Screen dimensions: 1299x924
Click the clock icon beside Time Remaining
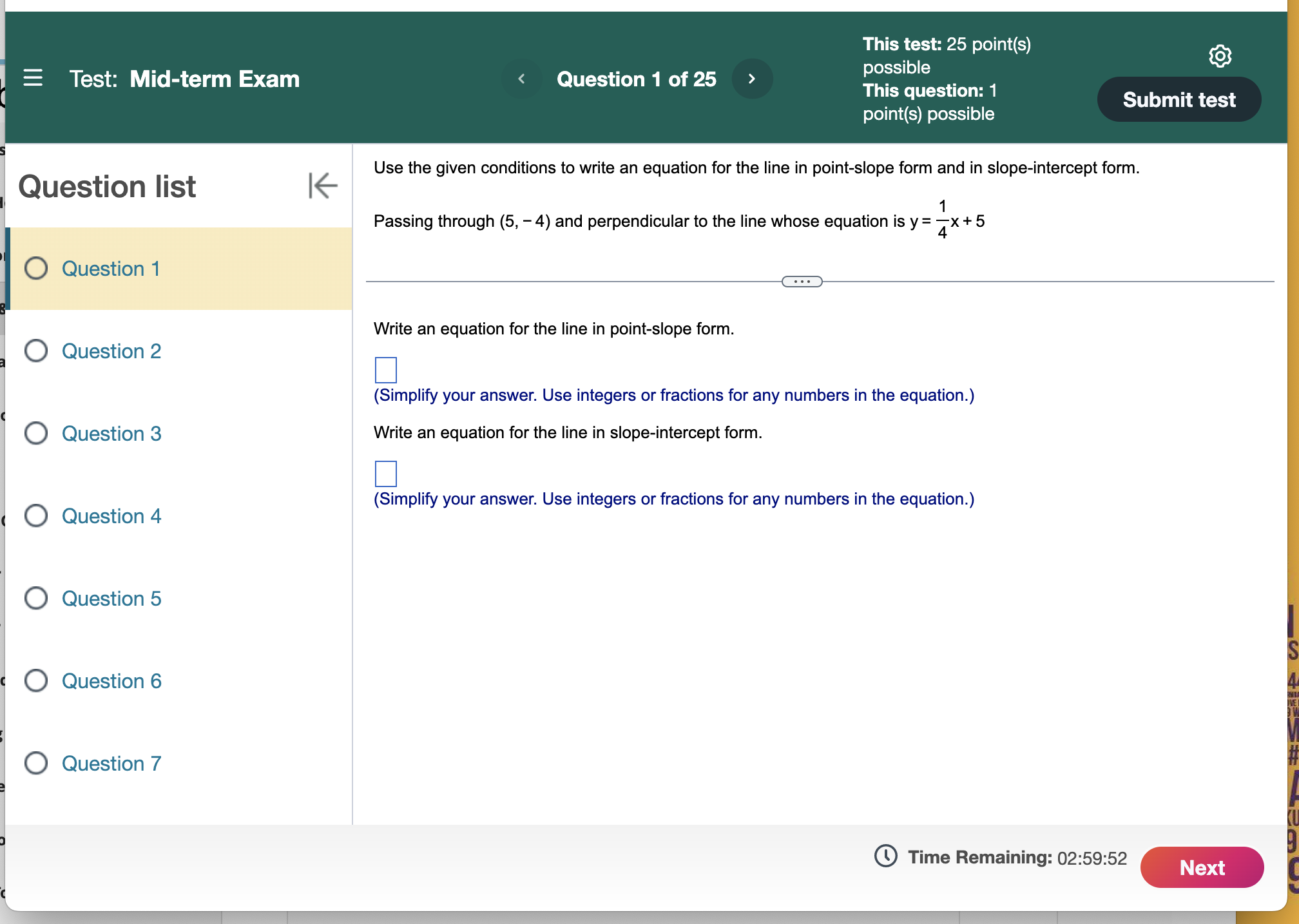point(885,857)
